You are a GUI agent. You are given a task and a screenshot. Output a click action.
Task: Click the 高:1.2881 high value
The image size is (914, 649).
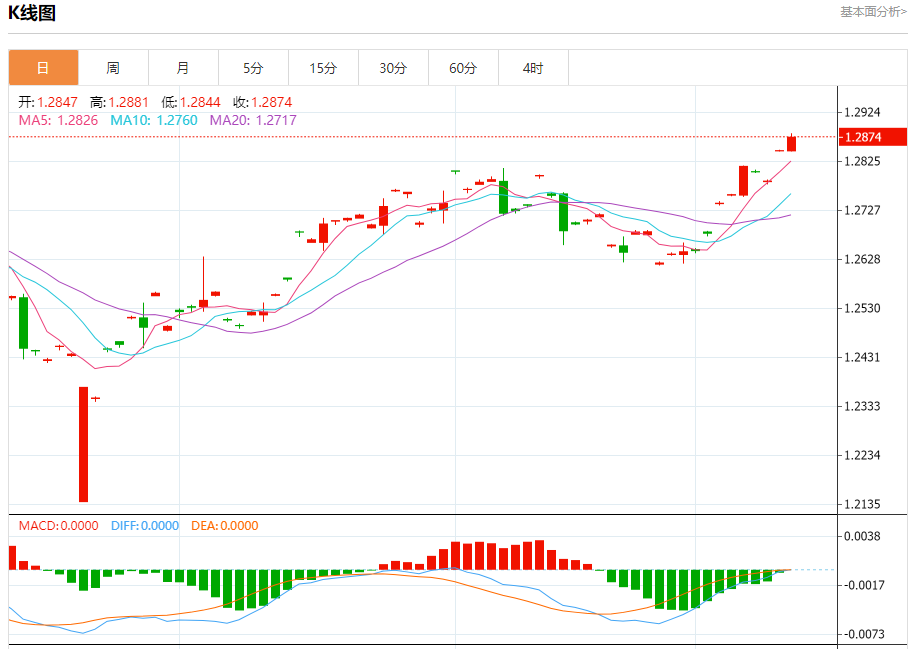tap(119, 103)
